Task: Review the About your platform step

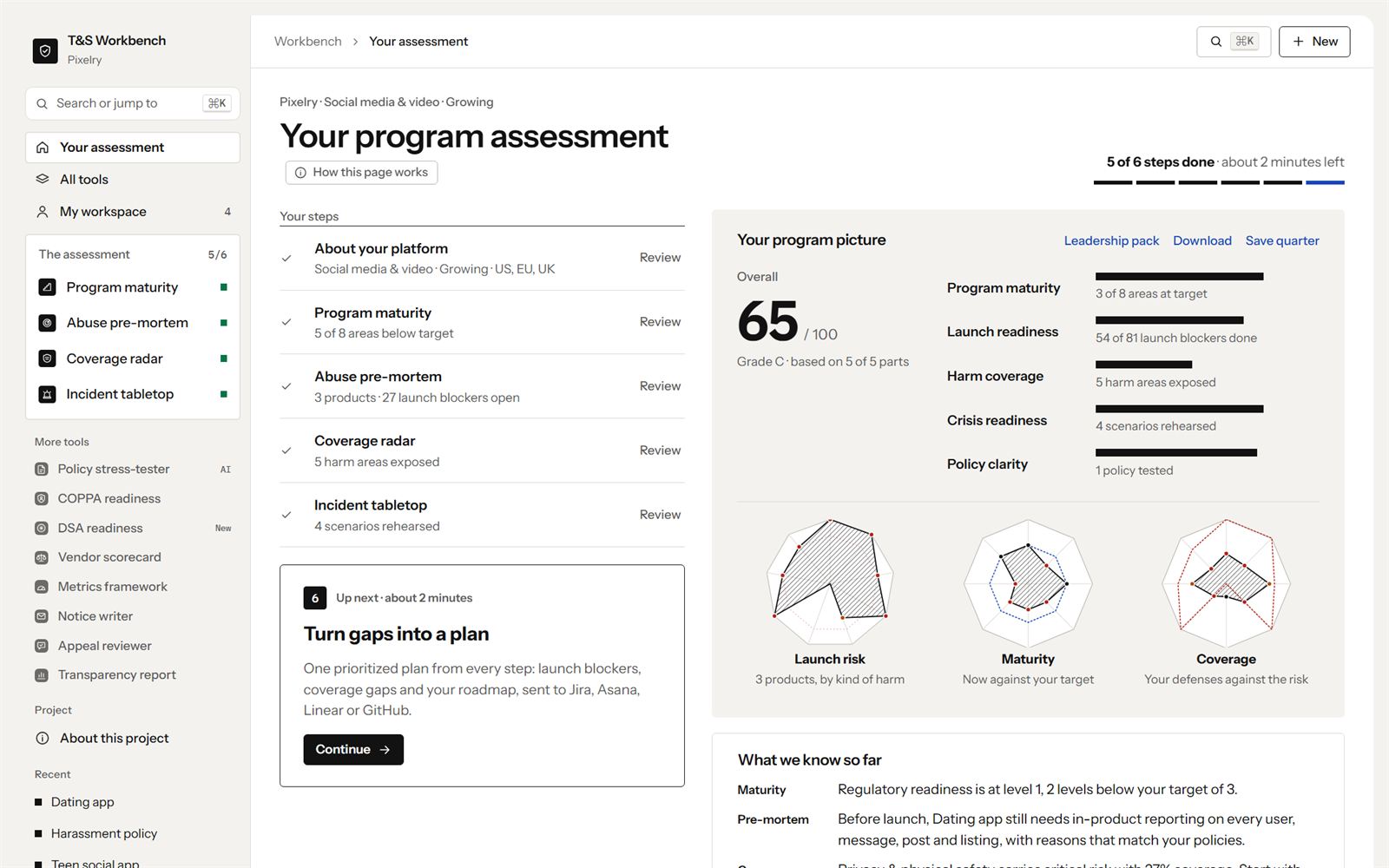Action: tap(660, 258)
